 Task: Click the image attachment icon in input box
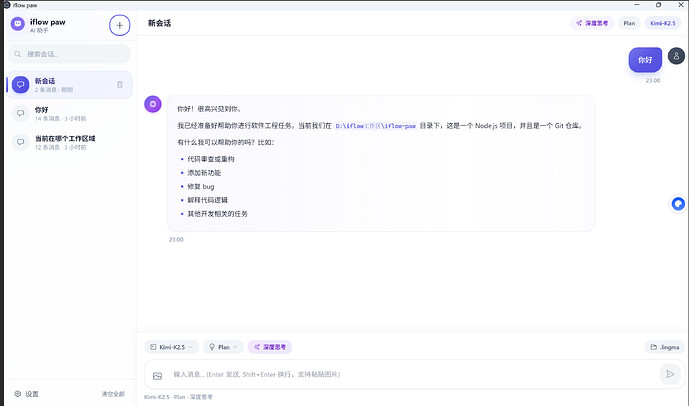(x=157, y=375)
